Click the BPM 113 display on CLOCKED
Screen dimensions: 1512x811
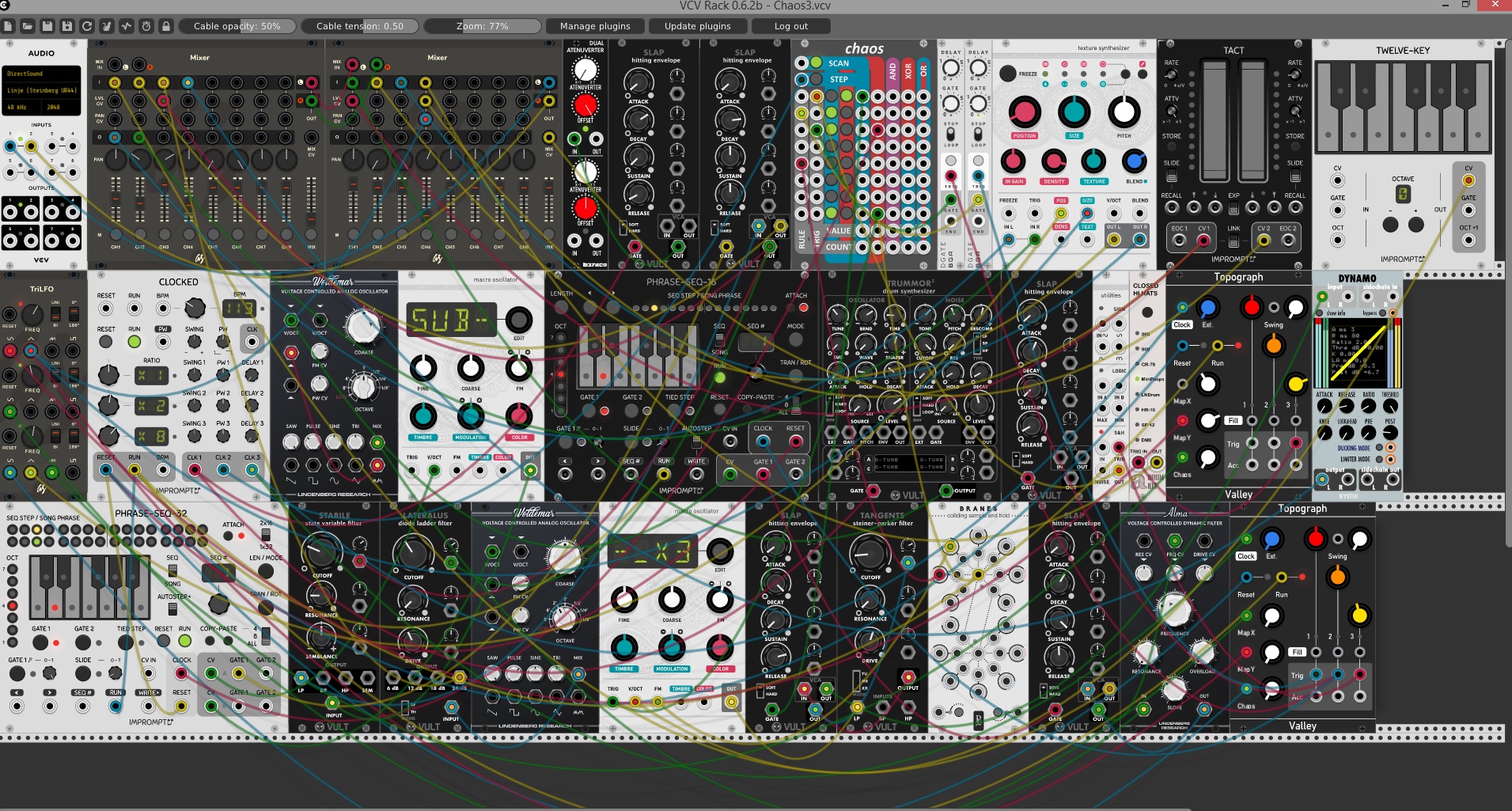[239, 308]
